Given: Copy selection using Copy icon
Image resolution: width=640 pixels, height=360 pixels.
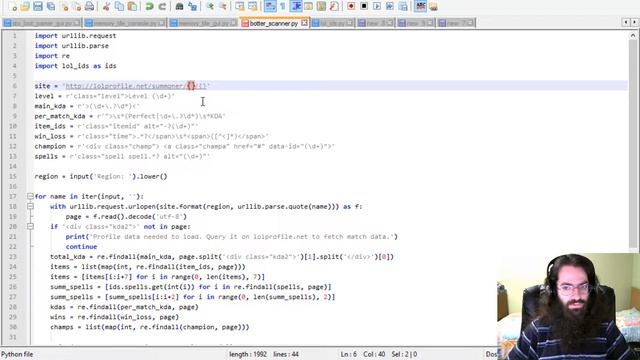Looking at the screenshot, I should (x=119, y=6).
